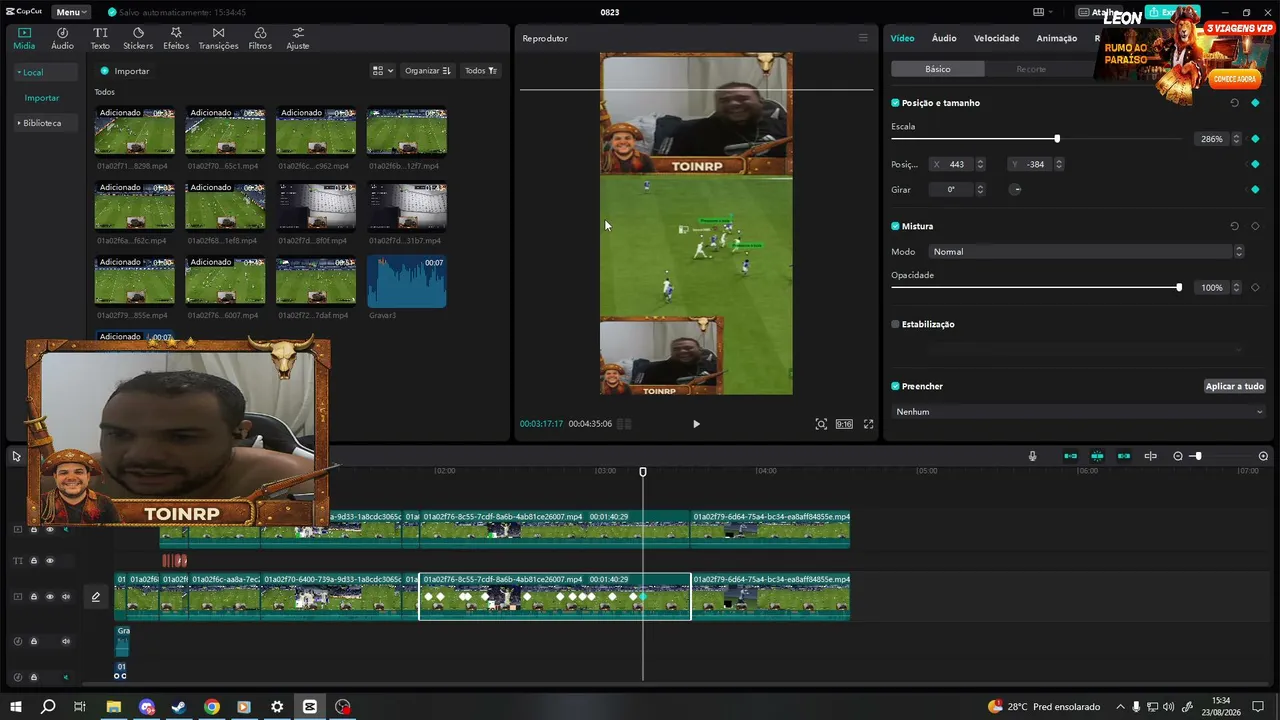Open the Transições panel
This screenshot has width=1280, height=720.
[218, 38]
